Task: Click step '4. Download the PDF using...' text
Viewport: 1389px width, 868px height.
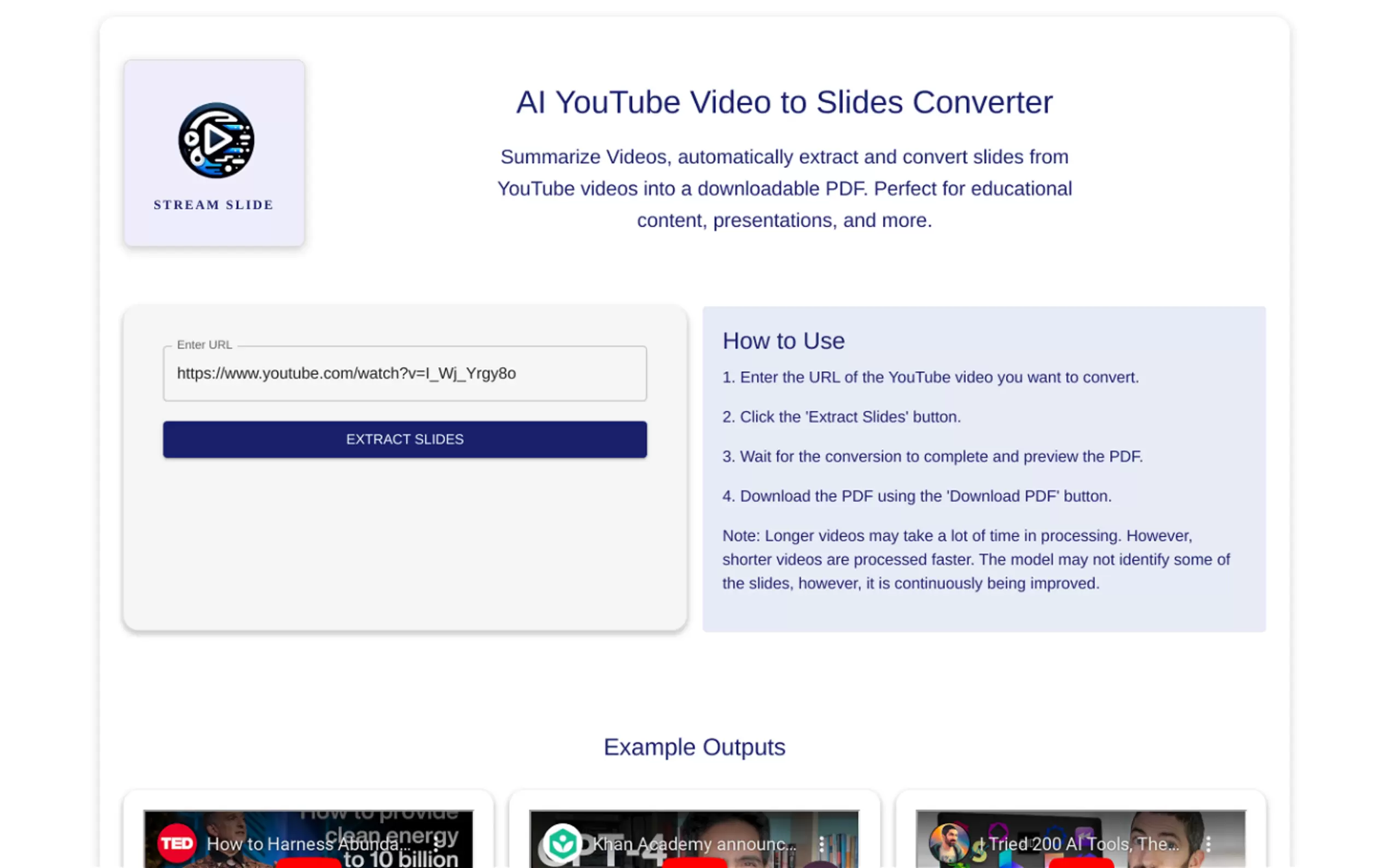Action: 917,496
